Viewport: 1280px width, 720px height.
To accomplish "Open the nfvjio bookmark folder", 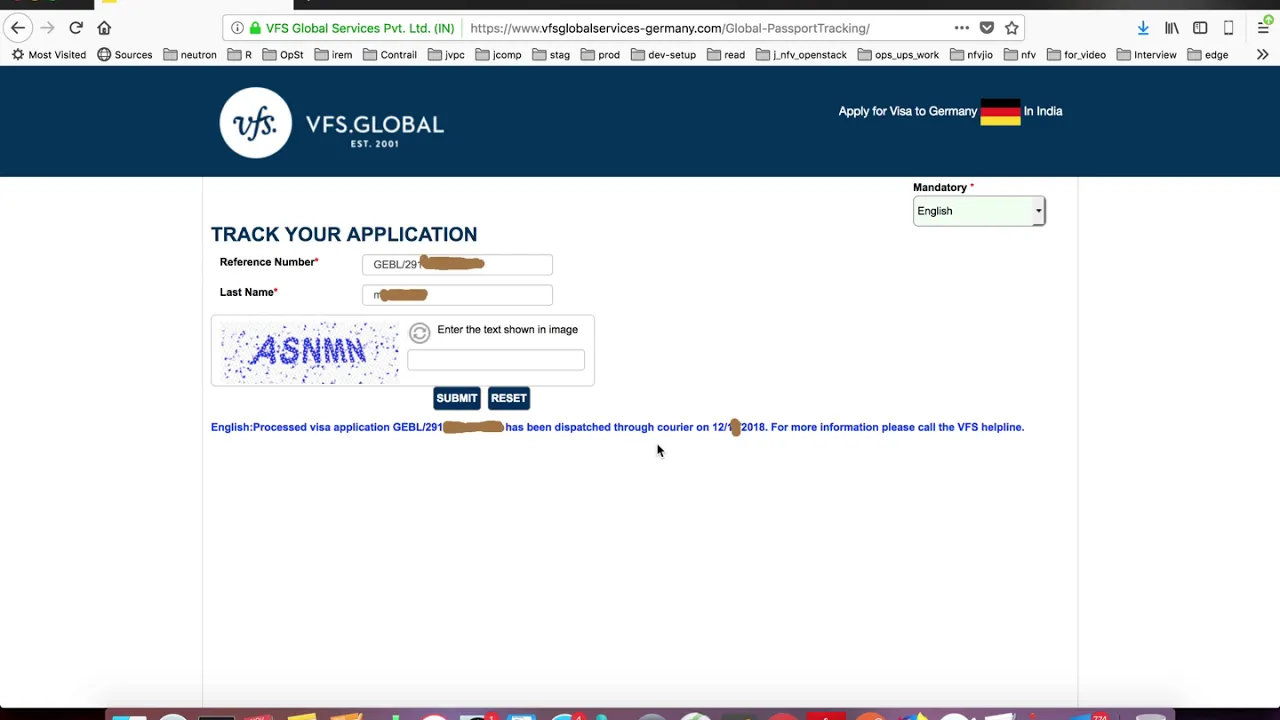I will click(x=972, y=55).
